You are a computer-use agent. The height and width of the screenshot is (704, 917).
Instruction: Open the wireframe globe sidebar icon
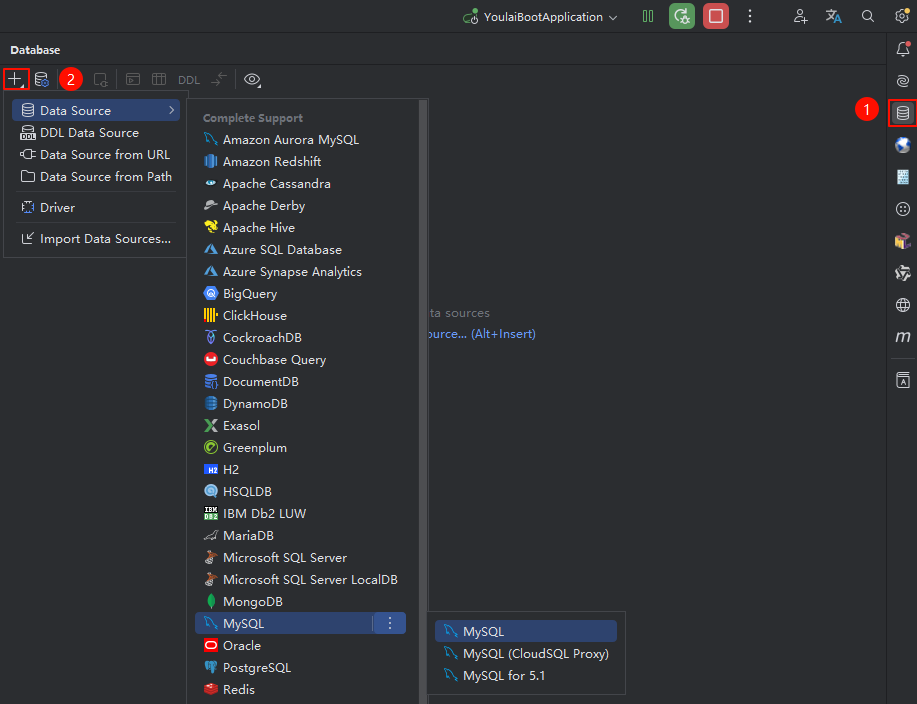click(903, 305)
